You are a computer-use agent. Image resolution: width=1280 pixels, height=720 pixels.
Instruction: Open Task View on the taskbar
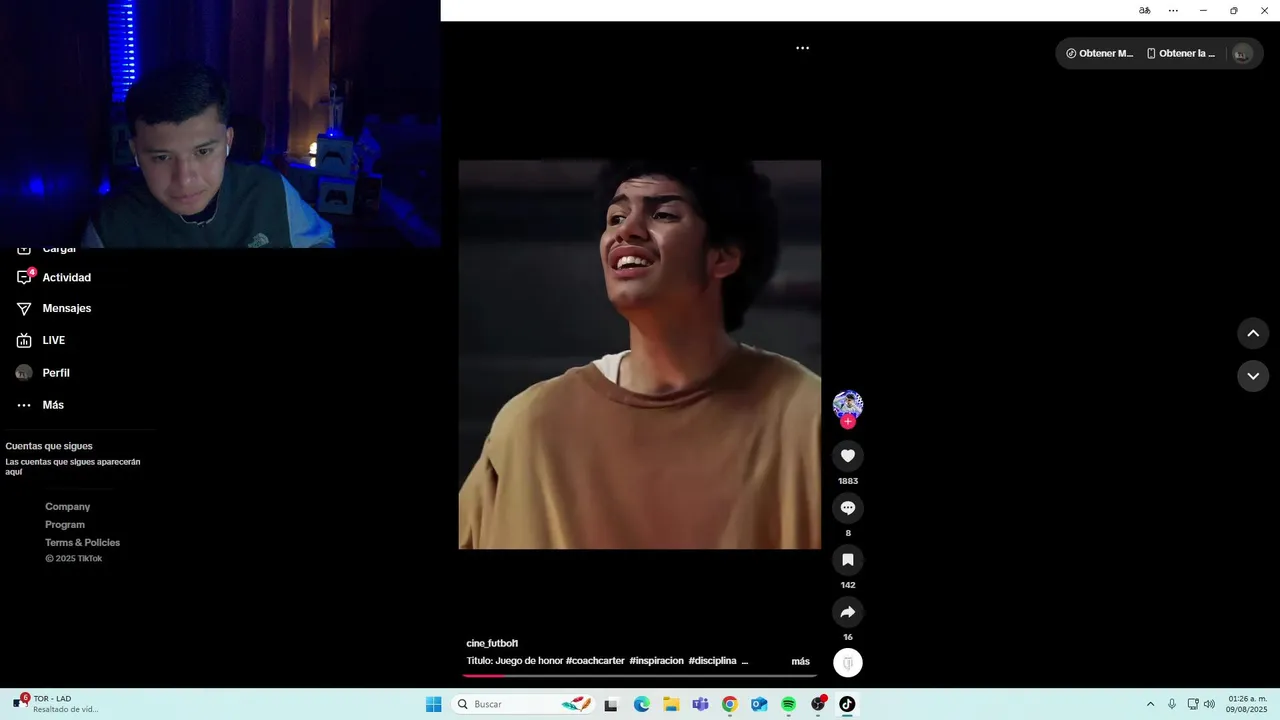(x=611, y=705)
